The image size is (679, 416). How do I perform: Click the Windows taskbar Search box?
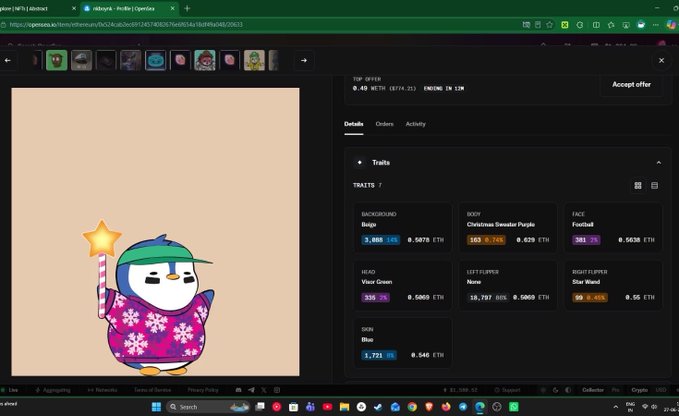209,407
